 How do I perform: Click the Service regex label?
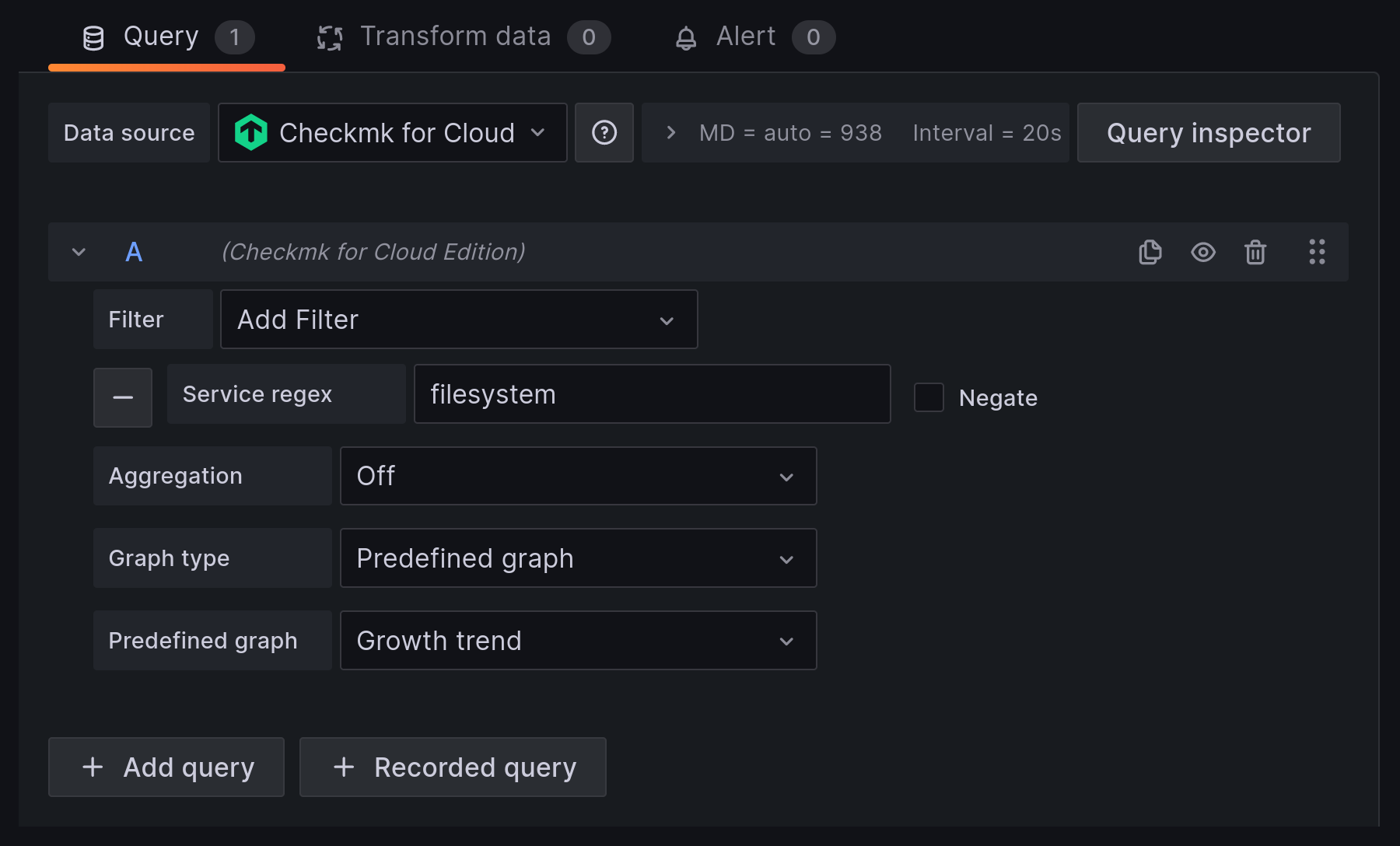(x=286, y=394)
